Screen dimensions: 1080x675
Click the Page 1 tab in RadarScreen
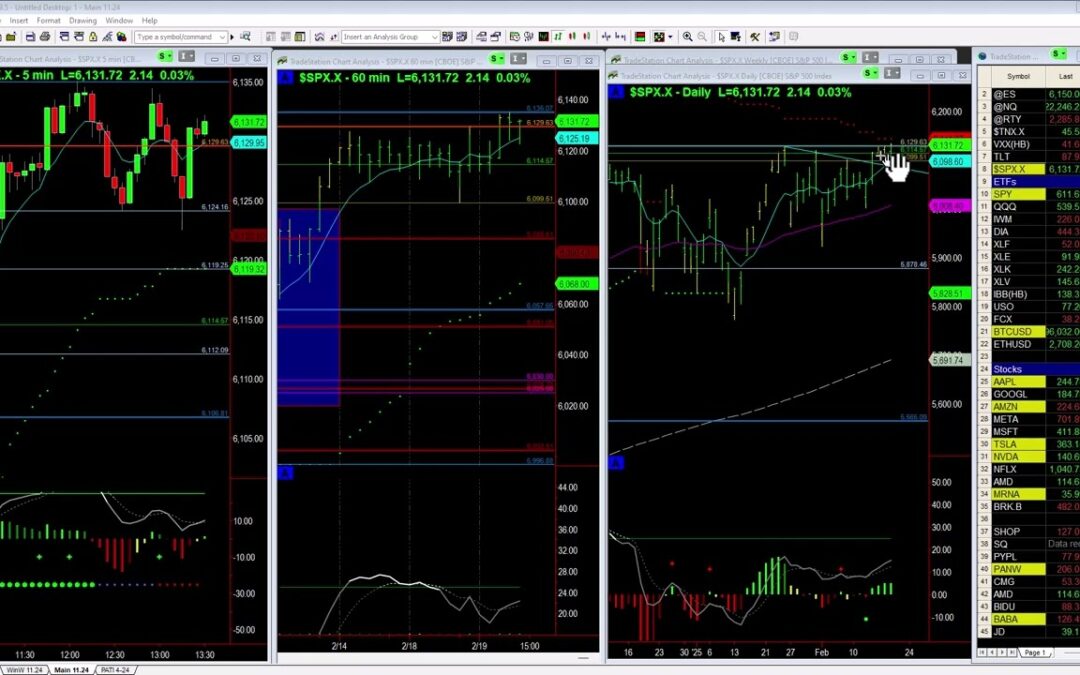click(1034, 652)
